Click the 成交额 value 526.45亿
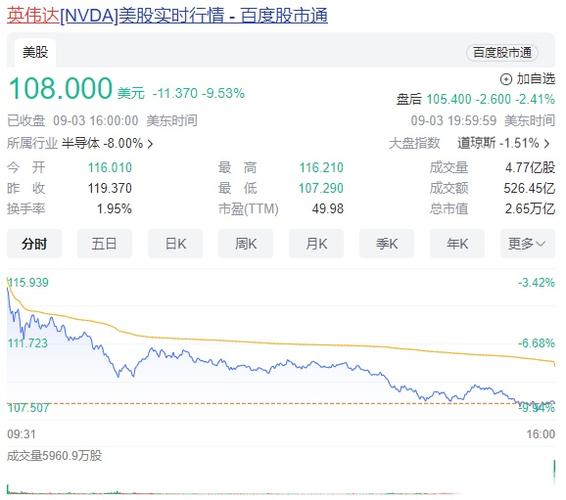Screen dimensions: 566x500 (530, 188)
